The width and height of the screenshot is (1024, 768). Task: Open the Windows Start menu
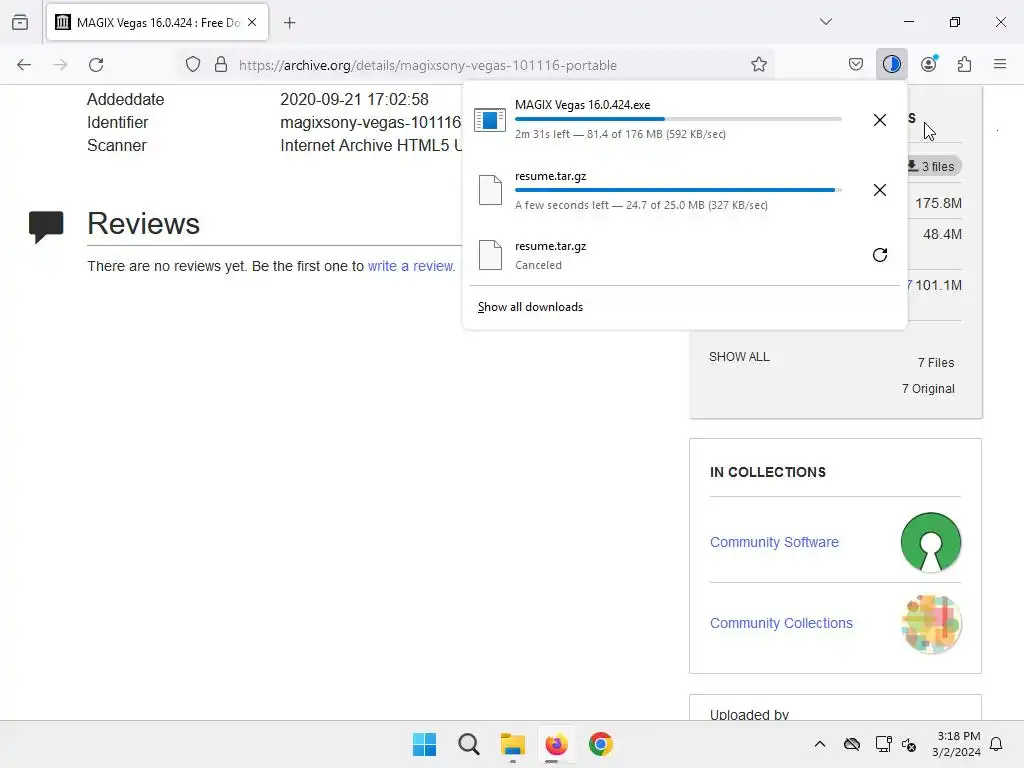point(424,744)
